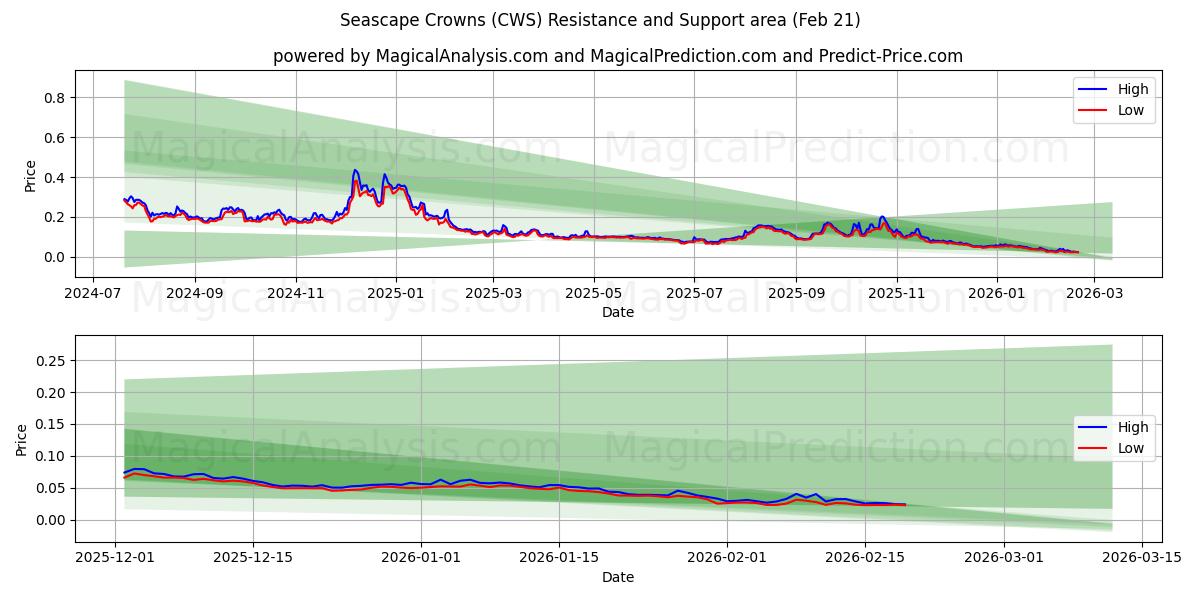Viewport: 1200px width, 600px height.
Task: Click the '0.0' y-axis label in the top chart
Action: point(54,258)
